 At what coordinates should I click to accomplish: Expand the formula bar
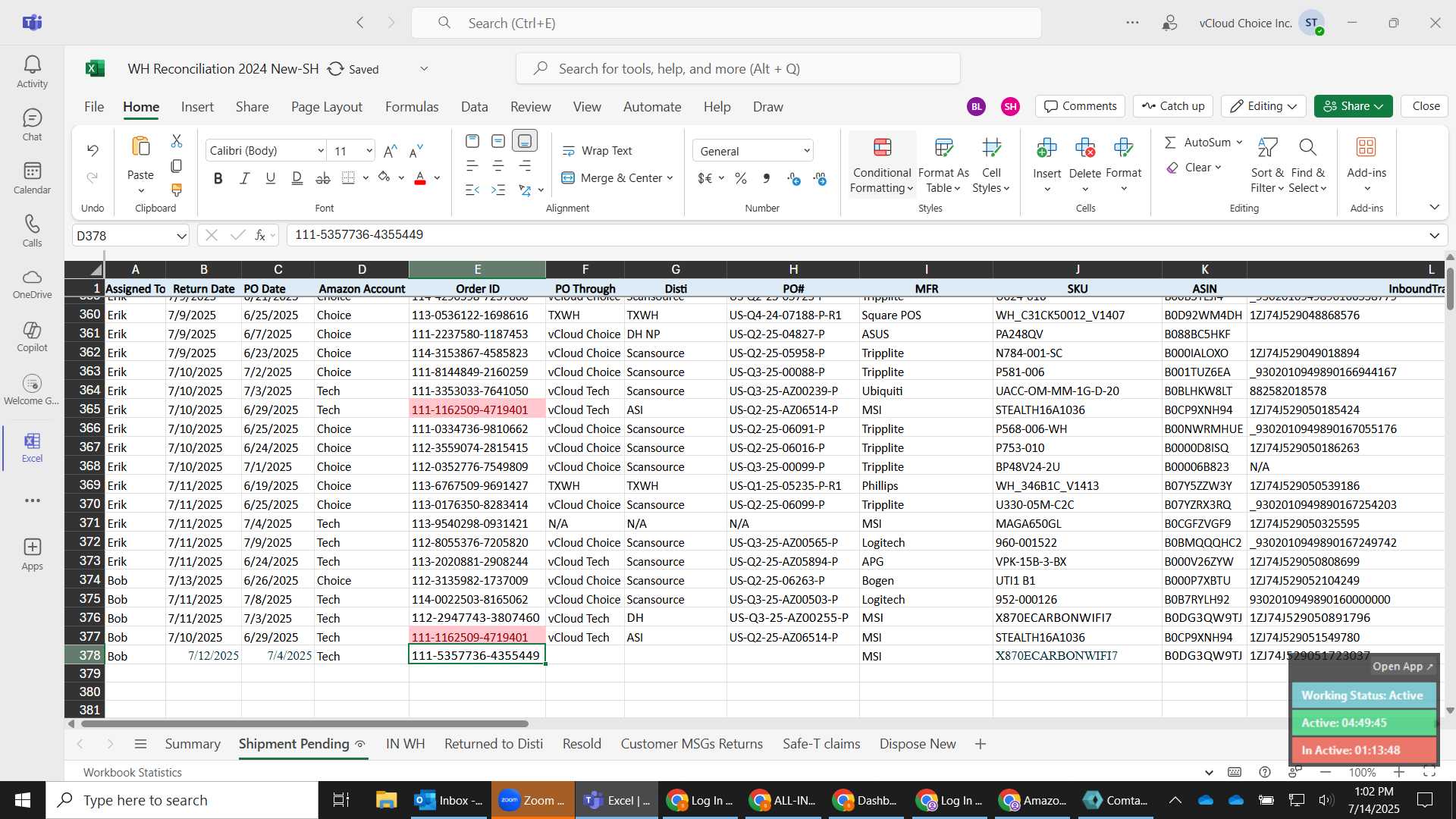[x=1434, y=236]
